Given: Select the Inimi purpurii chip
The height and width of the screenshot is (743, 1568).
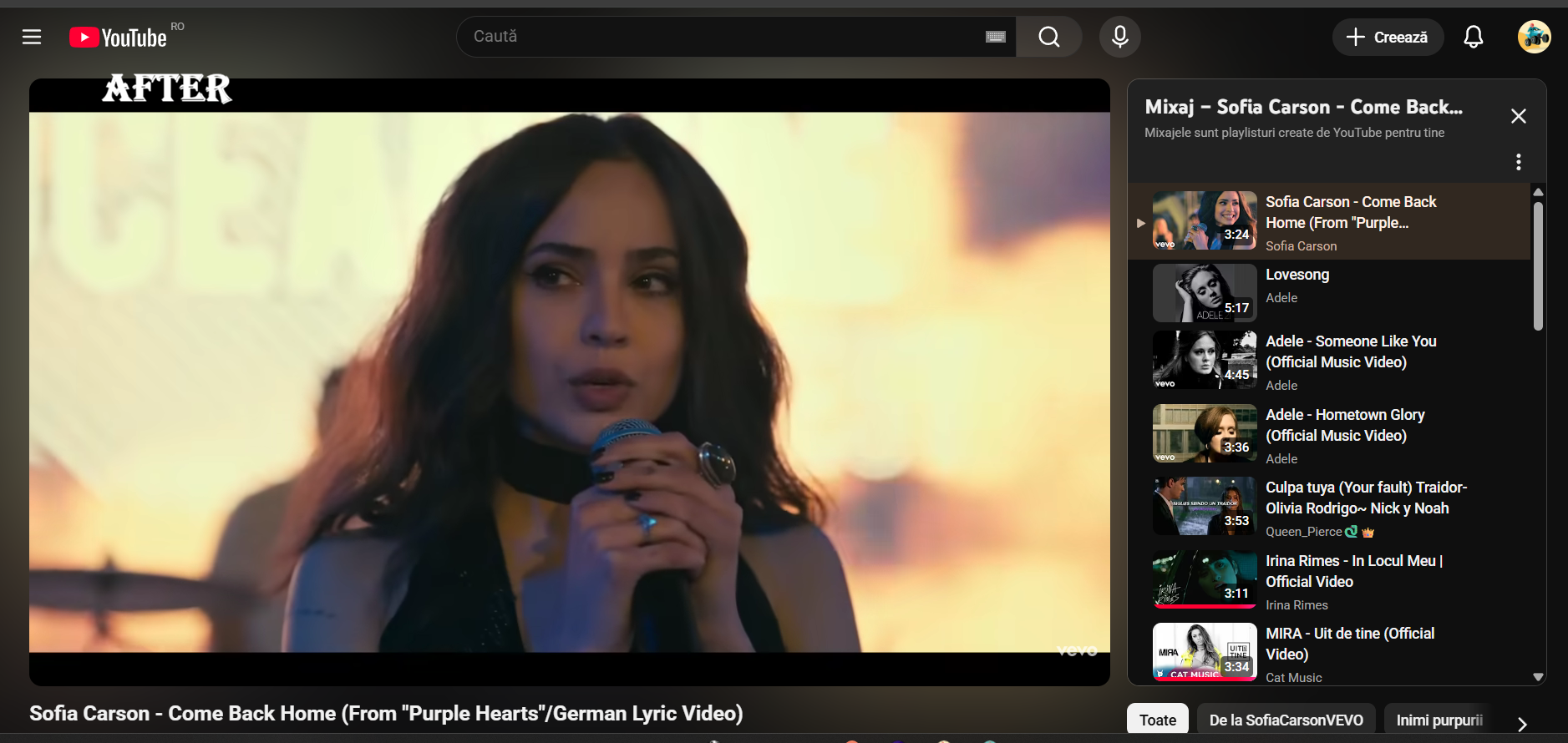Looking at the screenshot, I should point(1439,720).
